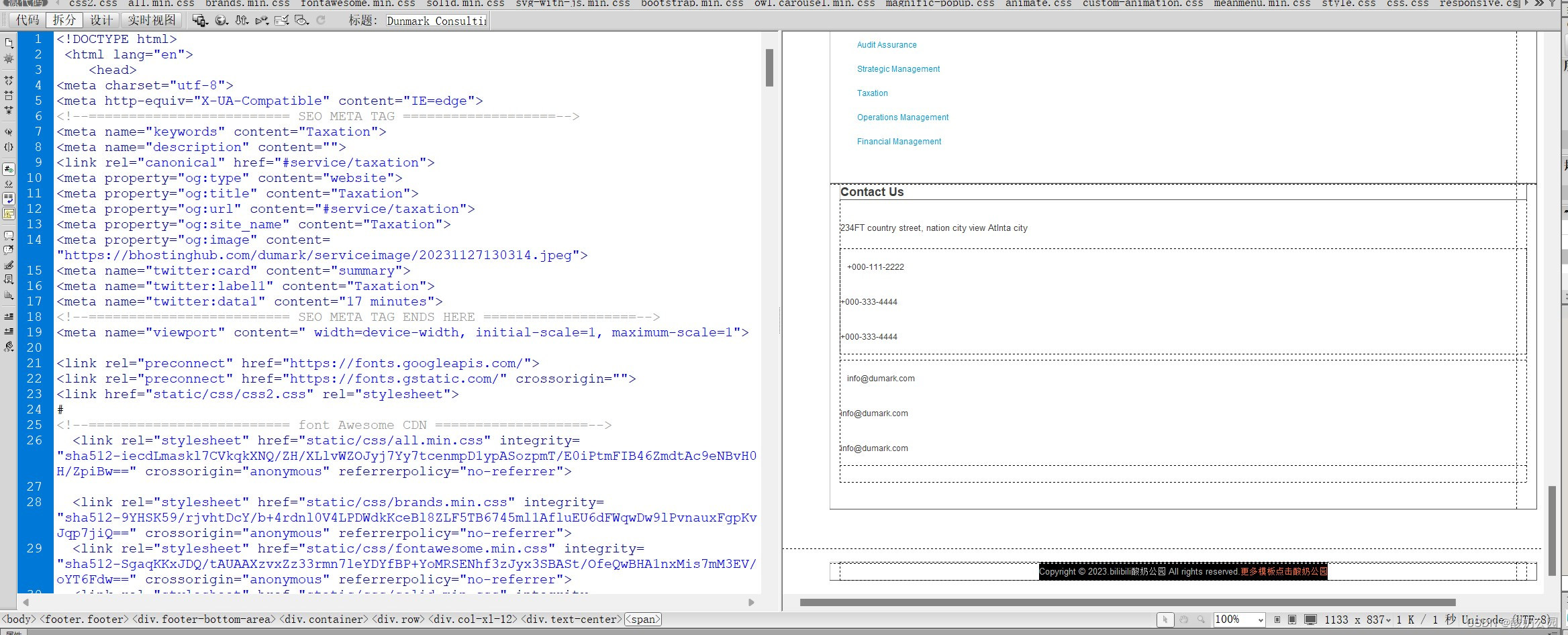This screenshot has width=1568, height=635.
Task: Select footer.footer in the tag selector
Action: pyautogui.click(x=85, y=620)
